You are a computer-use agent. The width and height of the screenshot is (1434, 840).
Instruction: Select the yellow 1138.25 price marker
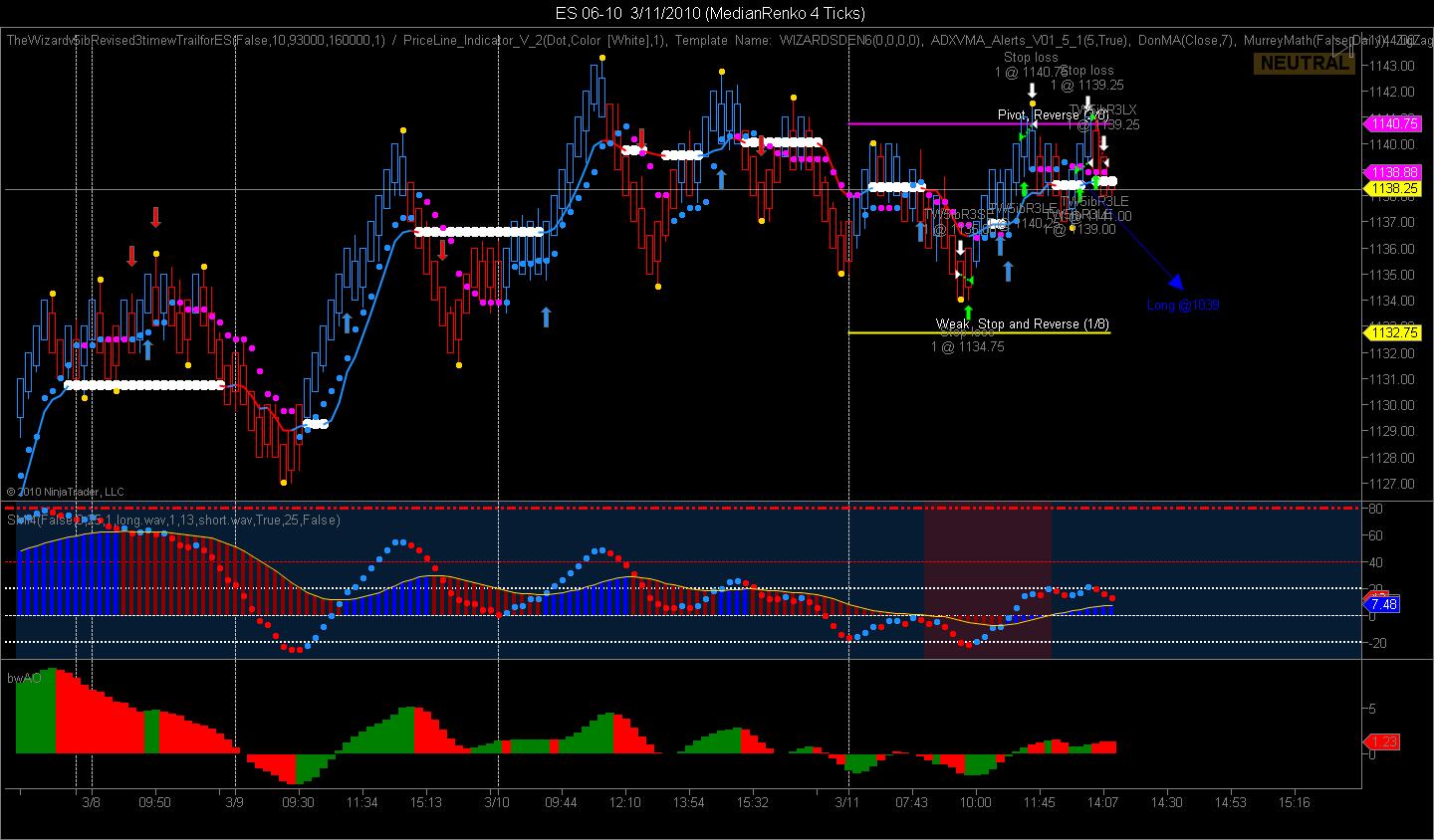click(x=1392, y=187)
